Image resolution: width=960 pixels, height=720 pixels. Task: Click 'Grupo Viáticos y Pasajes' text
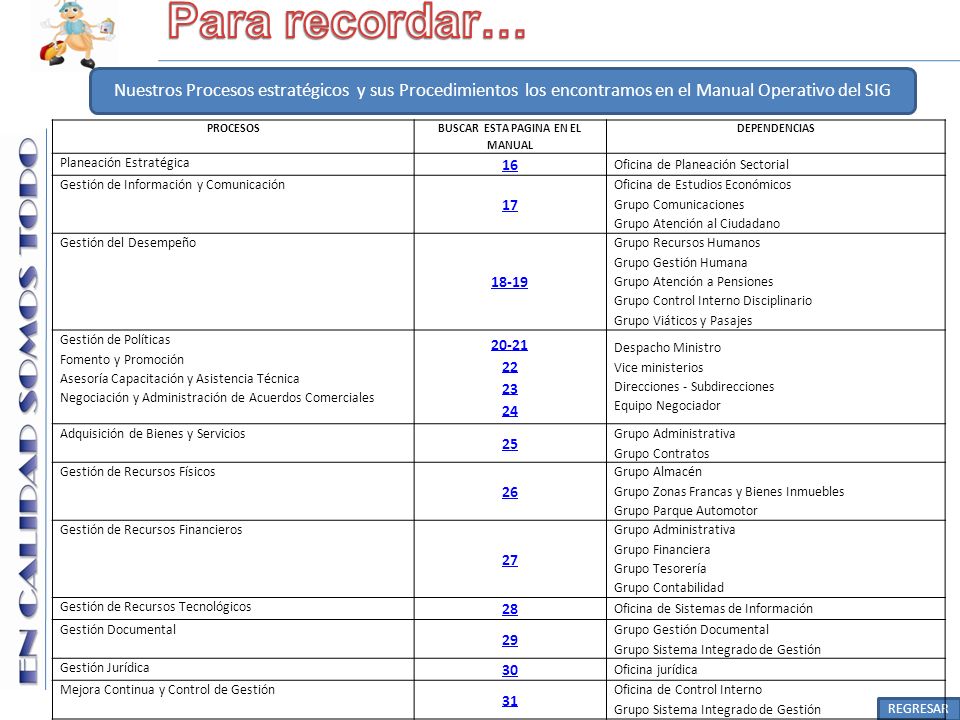pos(683,321)
